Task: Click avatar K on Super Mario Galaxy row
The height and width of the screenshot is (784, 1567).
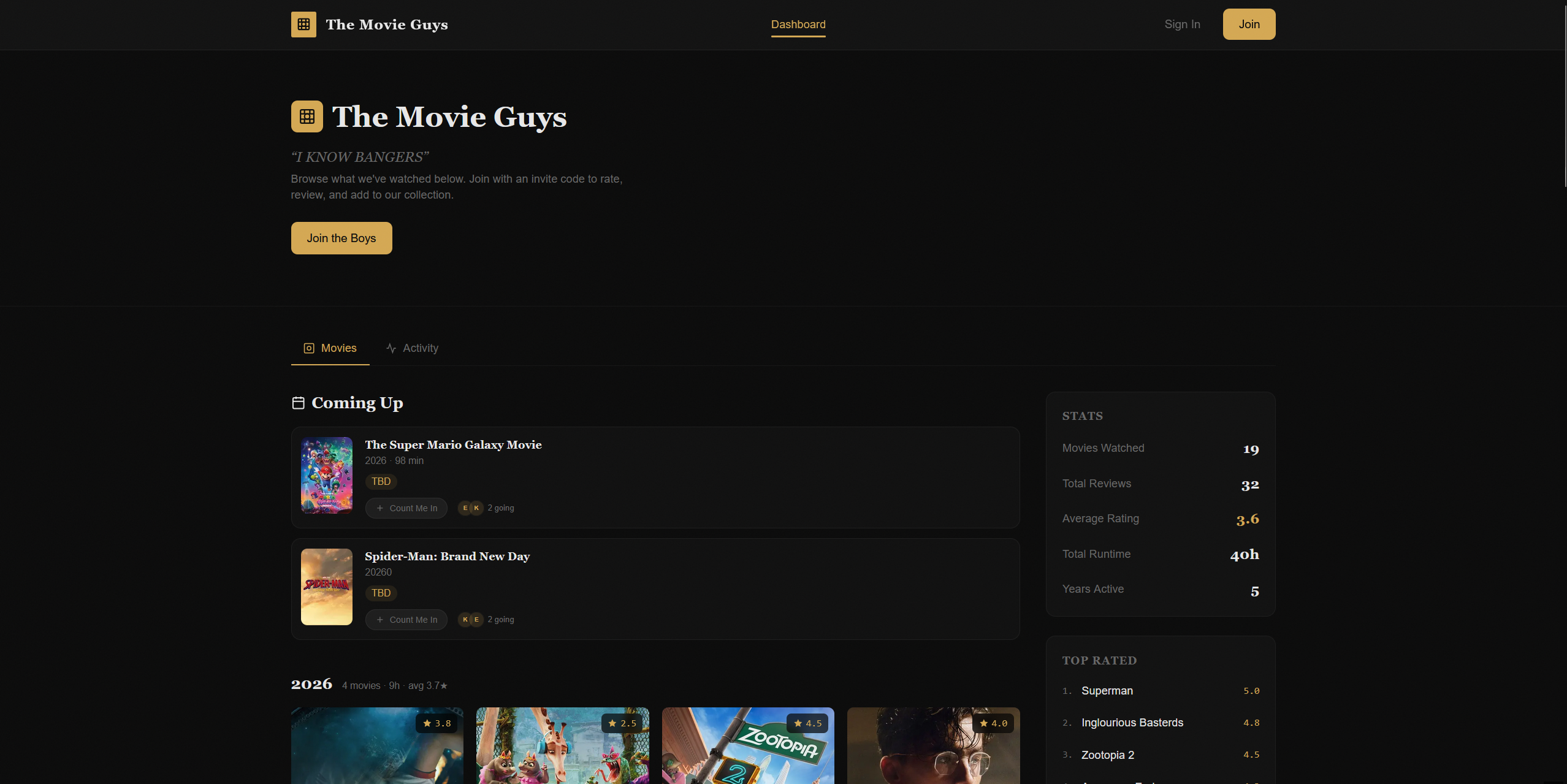Action: coord(476,508)
